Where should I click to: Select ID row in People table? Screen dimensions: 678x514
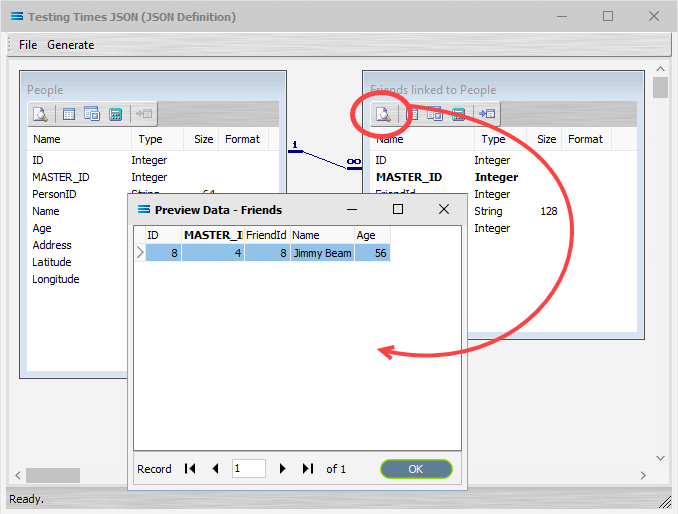click(x=154, y=160)
